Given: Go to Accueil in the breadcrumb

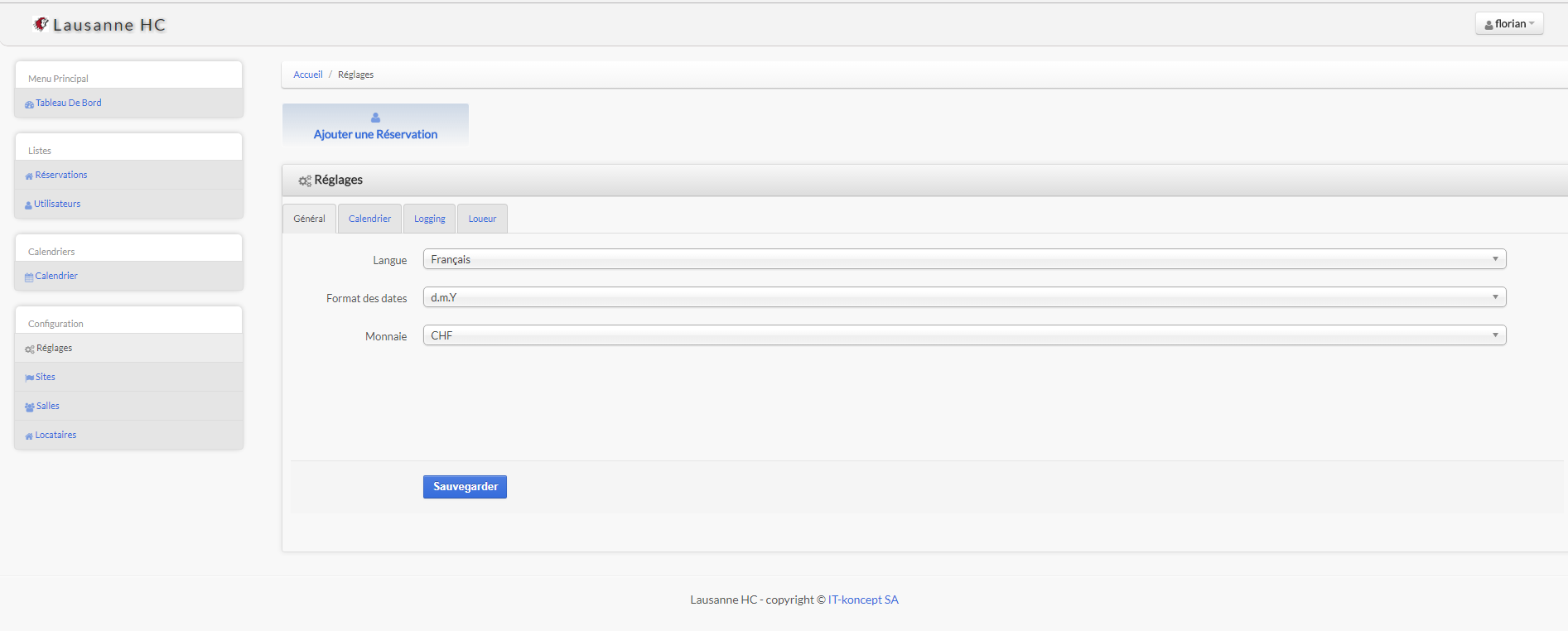Looking at the screenshot, I should (x=307, y=75).
